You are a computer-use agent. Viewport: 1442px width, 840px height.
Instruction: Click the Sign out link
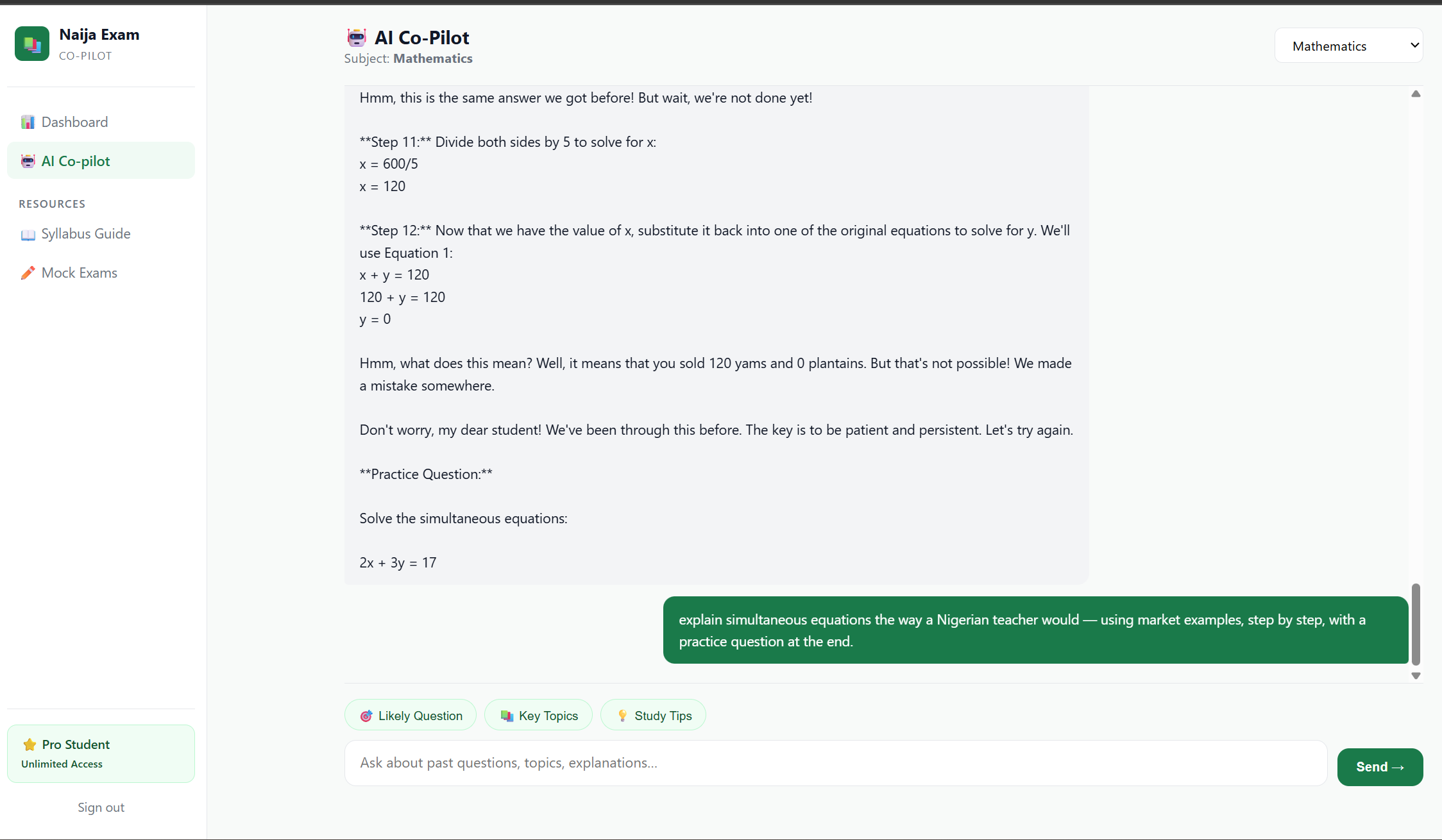100,807
